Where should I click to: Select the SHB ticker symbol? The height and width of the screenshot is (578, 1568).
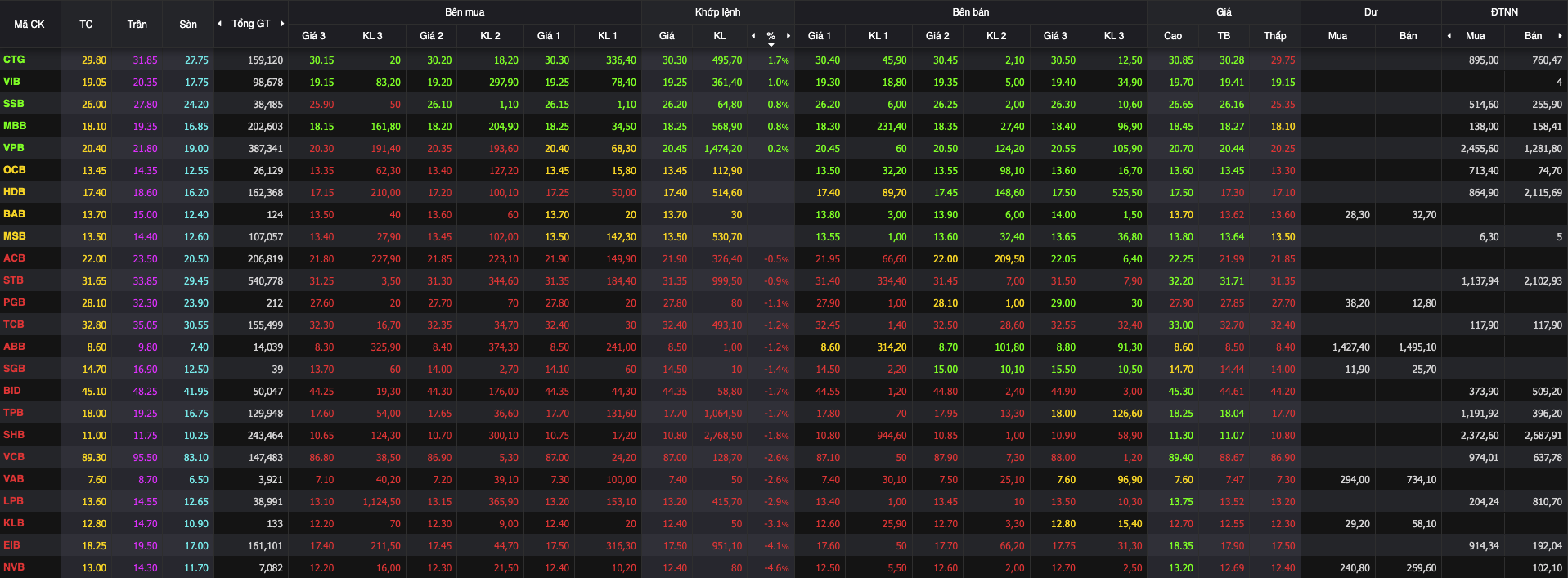click(14, 435)
